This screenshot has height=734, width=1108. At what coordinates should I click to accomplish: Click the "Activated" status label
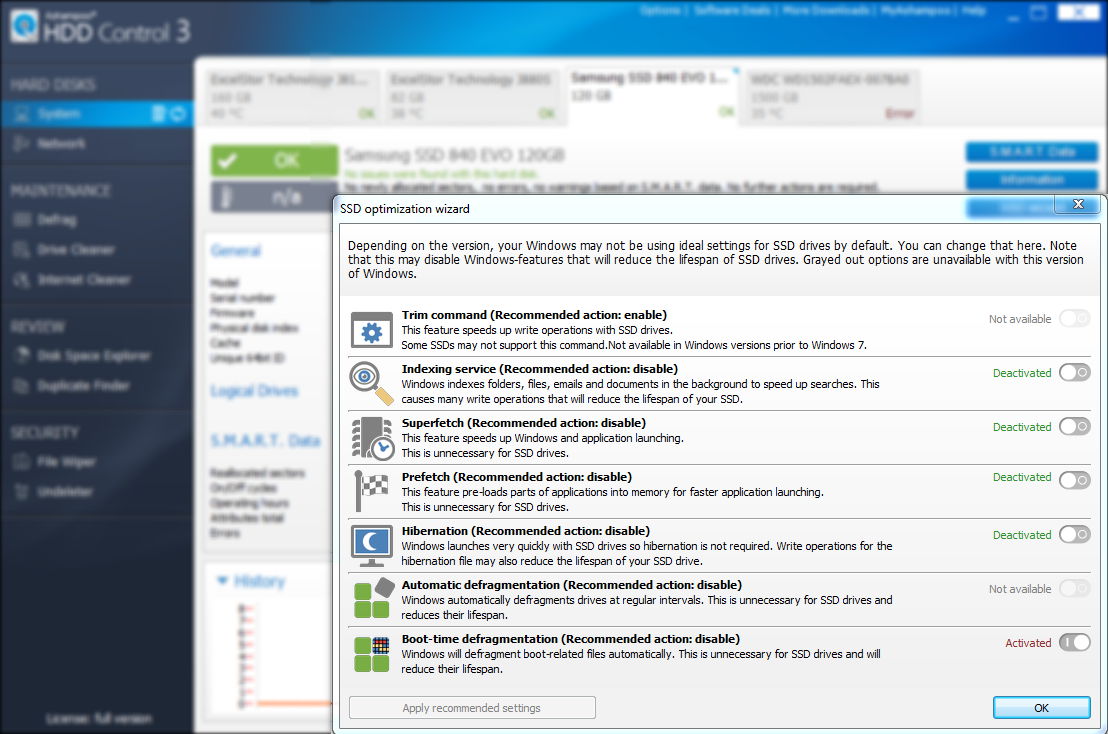point(1028,643)
